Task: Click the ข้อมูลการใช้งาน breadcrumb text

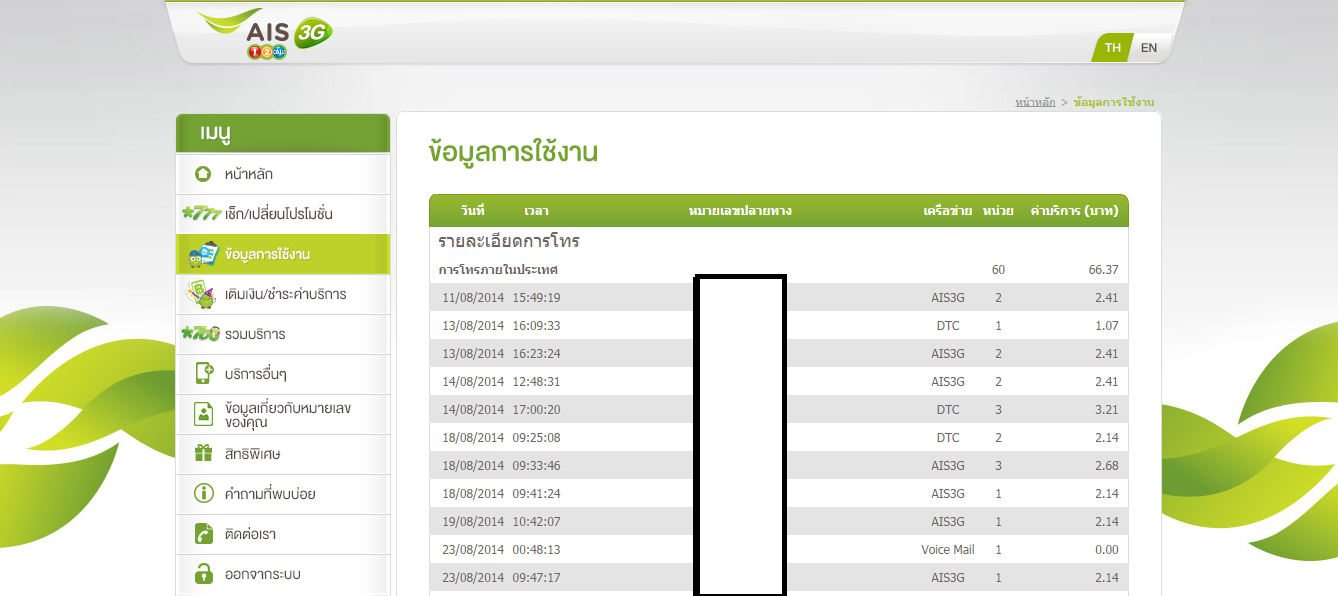Action: 1114,102
